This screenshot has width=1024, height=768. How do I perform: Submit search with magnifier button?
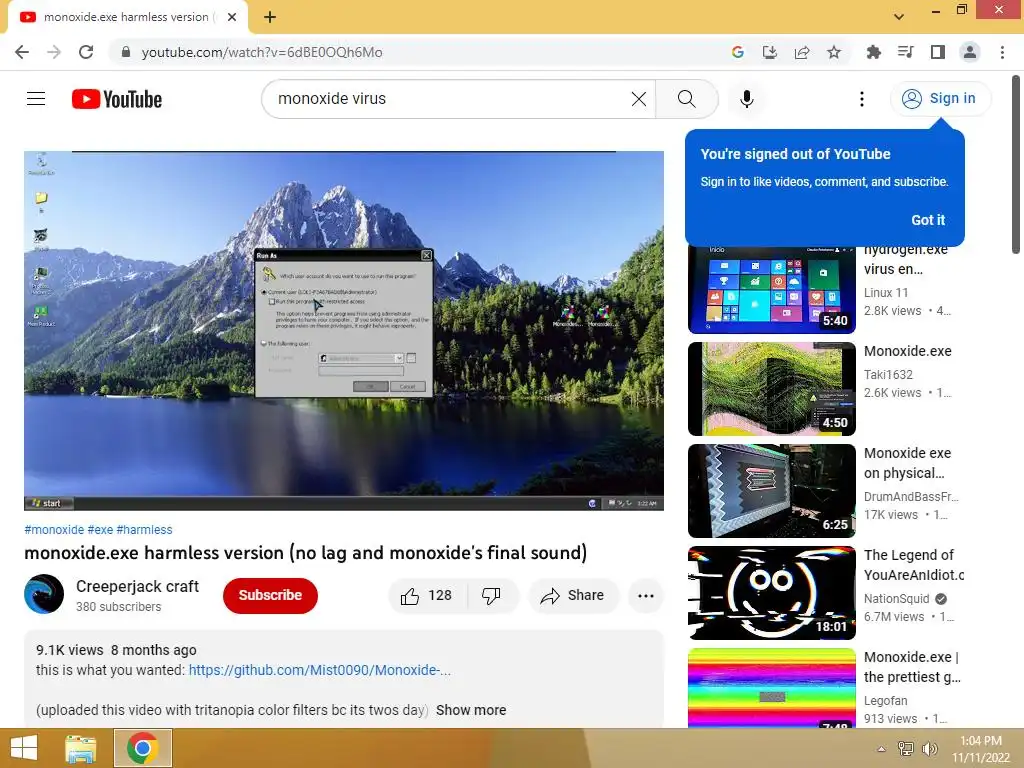(686, 99)
